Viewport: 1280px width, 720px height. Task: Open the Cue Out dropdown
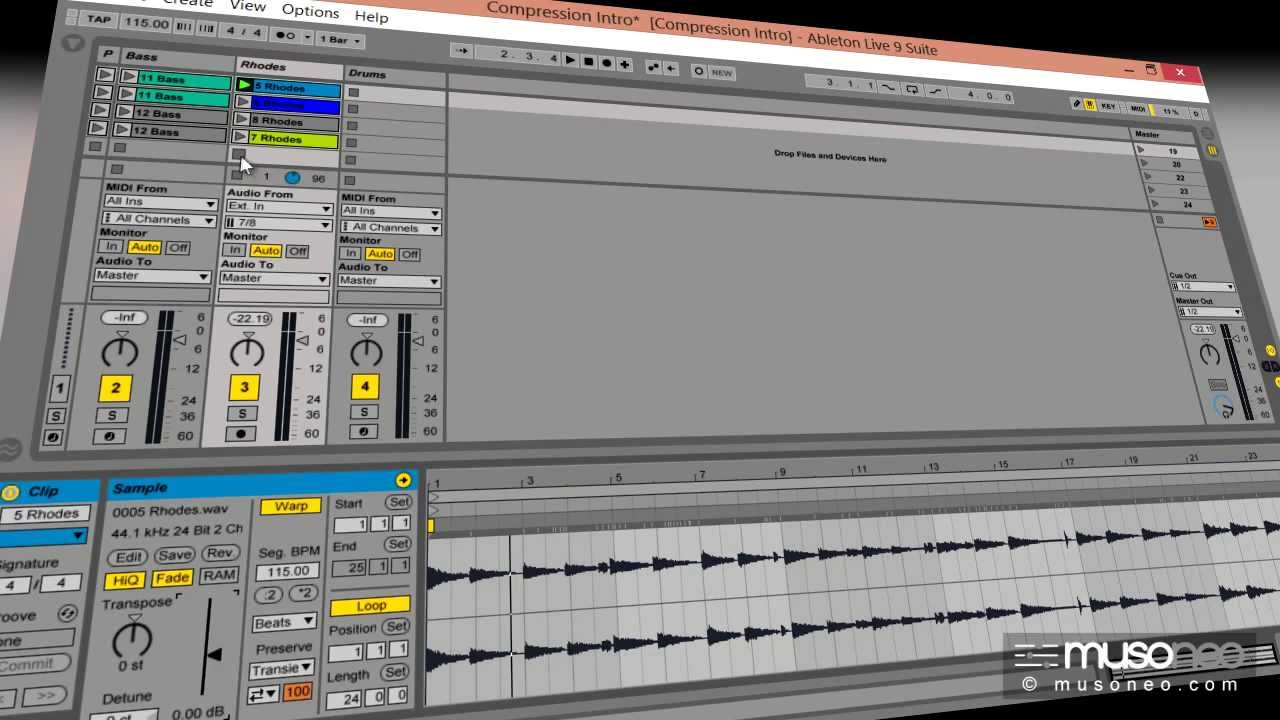[x=1202, y=287]
